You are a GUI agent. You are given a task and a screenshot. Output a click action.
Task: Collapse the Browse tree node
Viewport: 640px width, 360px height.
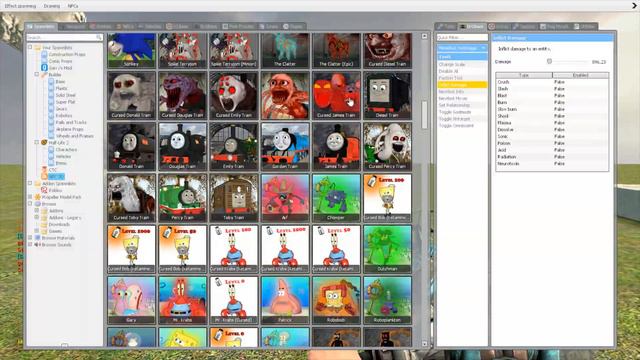[30, 204]
